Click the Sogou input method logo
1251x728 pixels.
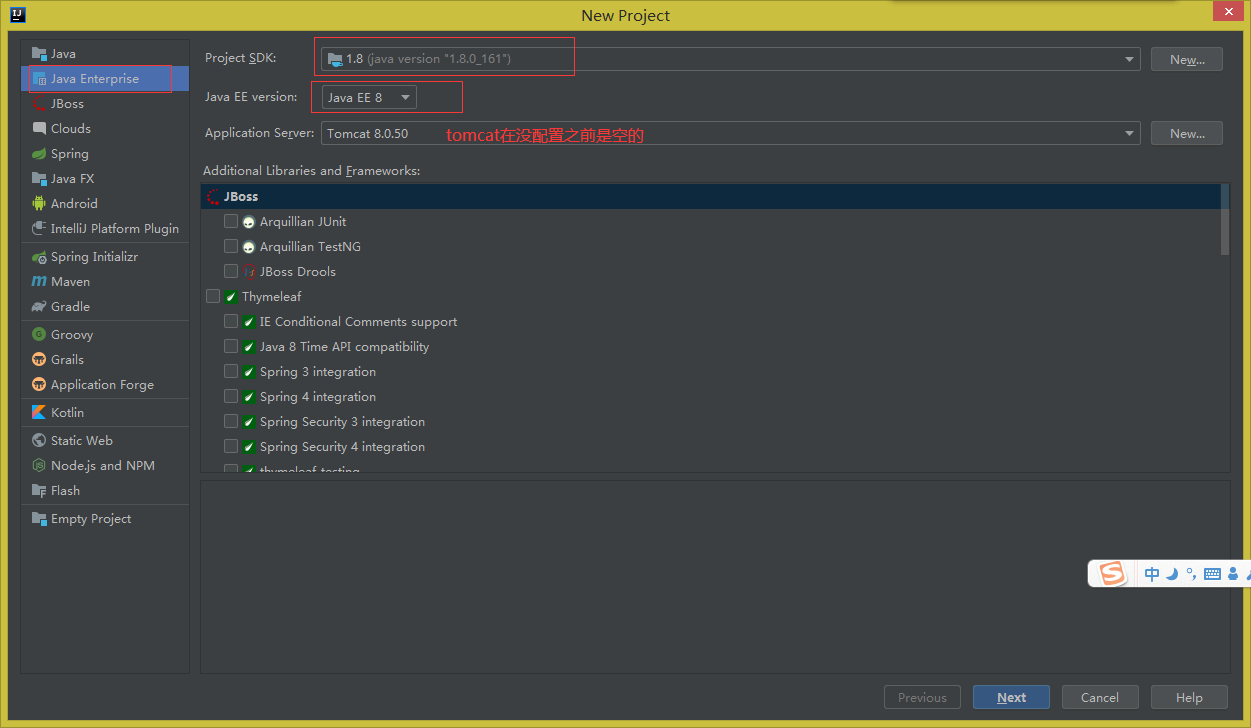1112,573
